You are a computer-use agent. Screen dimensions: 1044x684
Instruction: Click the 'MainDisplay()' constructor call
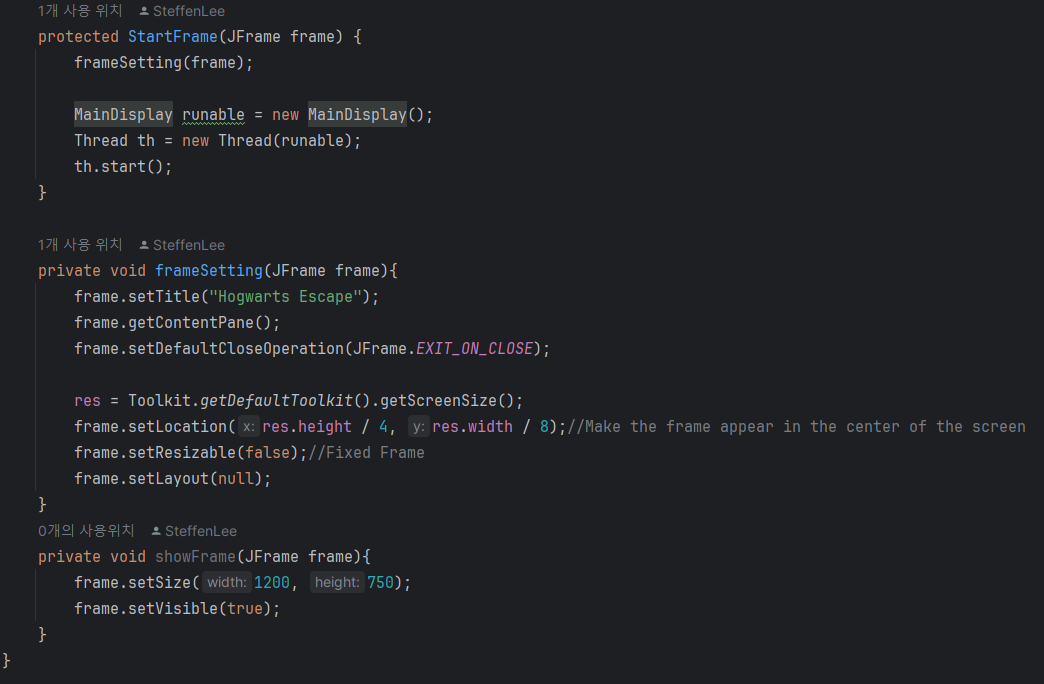pyautogui.click(x=366, y=115)
